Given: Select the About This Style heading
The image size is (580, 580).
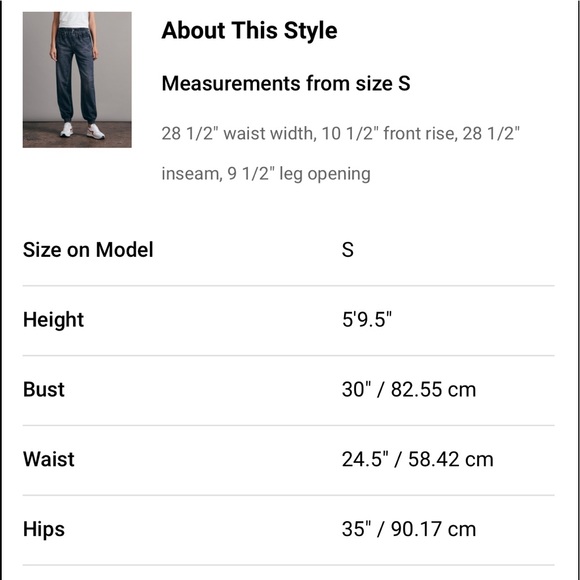Looking at the screenshot, I should tap(249, 30).
